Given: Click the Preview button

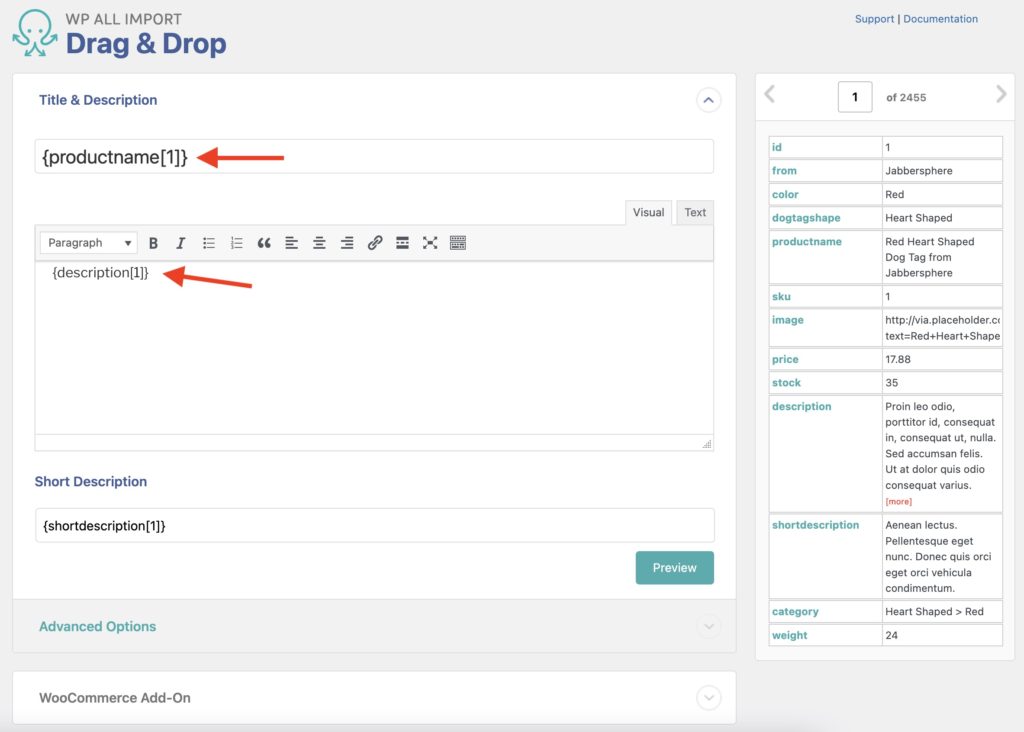Looking at the screenshot, I should [674, 567].
